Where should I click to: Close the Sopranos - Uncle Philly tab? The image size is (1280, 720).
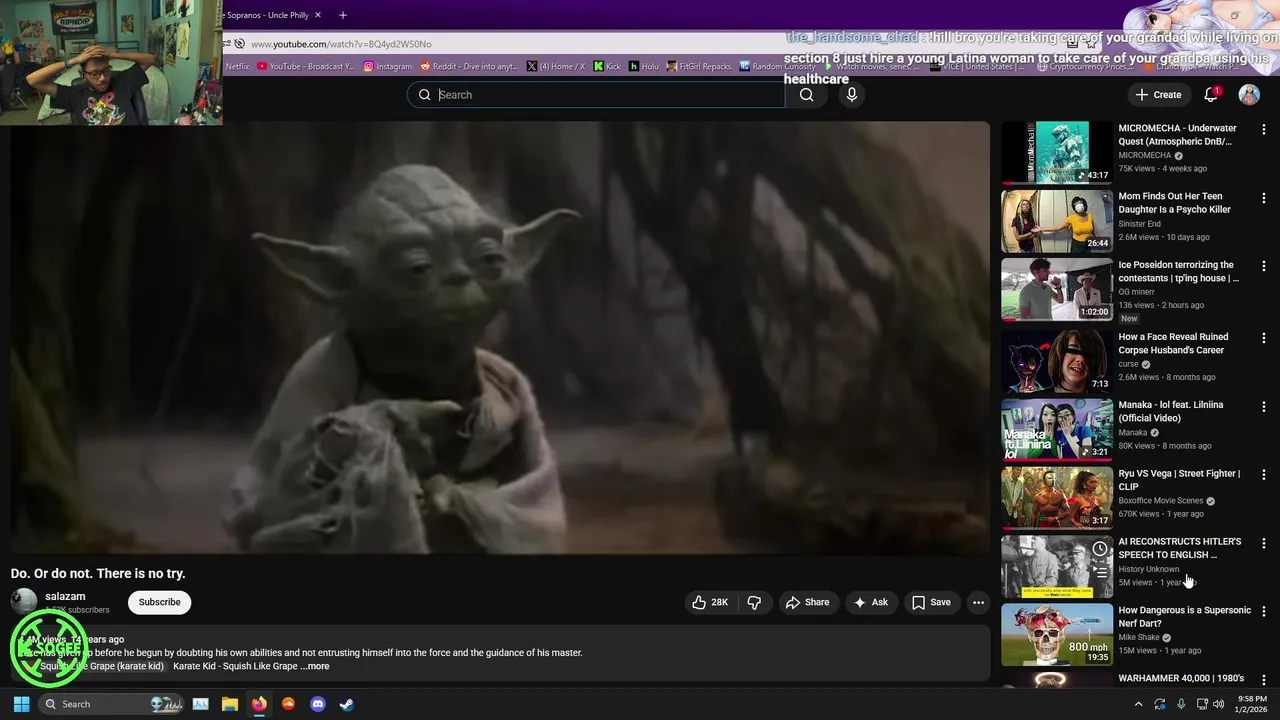318,15
